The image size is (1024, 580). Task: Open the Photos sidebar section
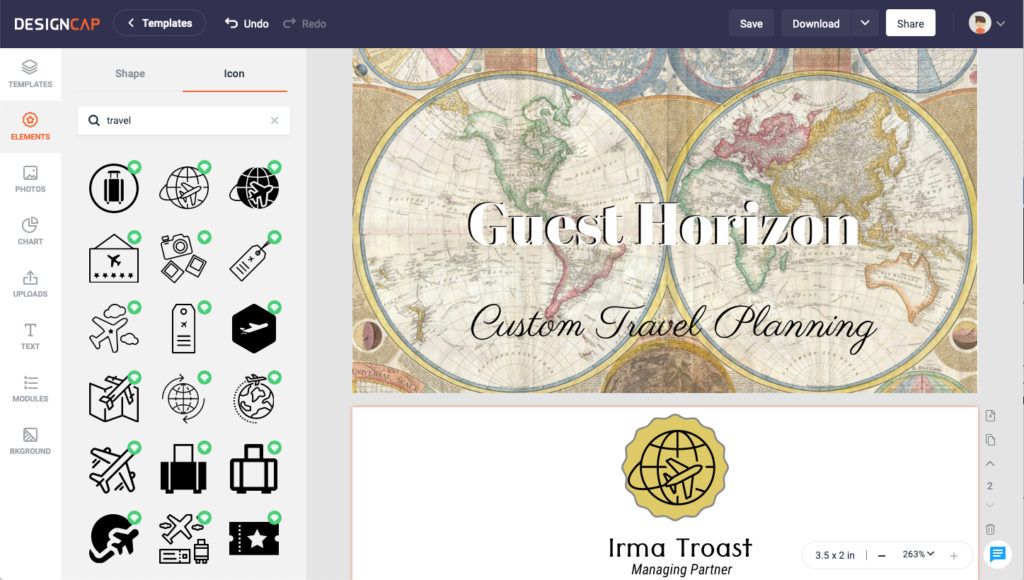30,178
